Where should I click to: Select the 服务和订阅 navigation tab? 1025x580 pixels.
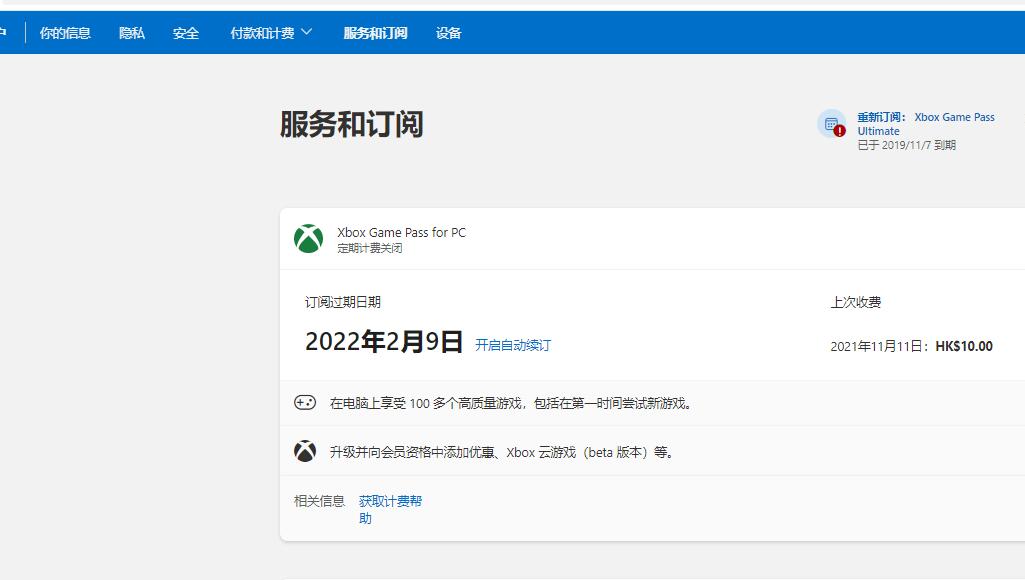coord(375,32)
